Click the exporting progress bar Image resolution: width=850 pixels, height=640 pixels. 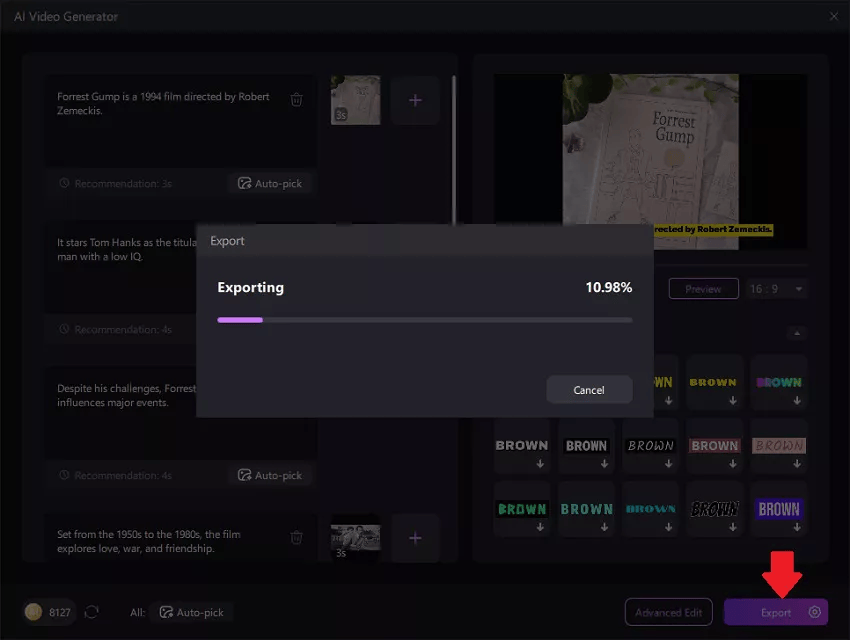coord(424,320)
